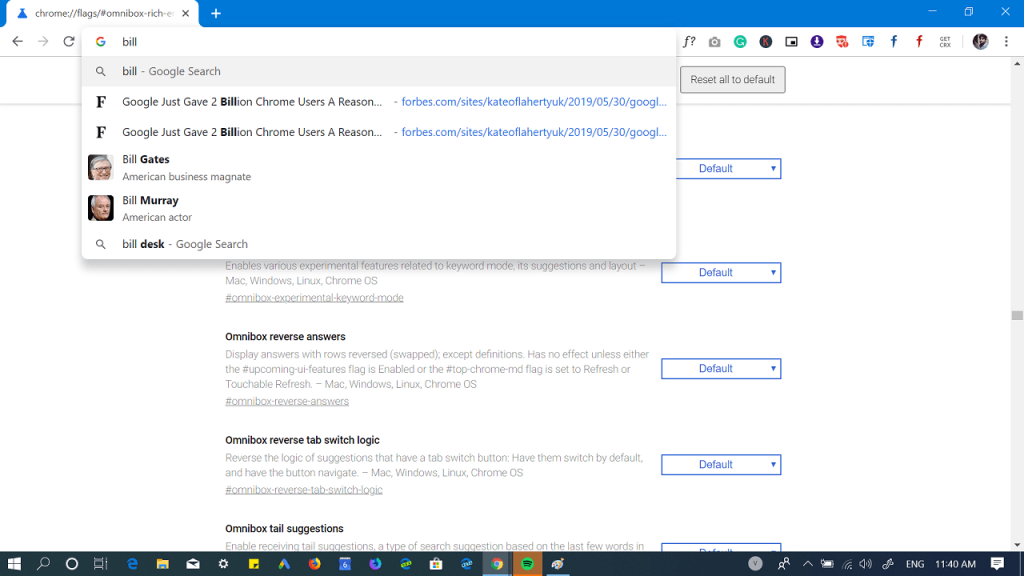Open Default dropdown for Omnibox reverse answers
1024x576 pixels.
[x=721, y=368]
